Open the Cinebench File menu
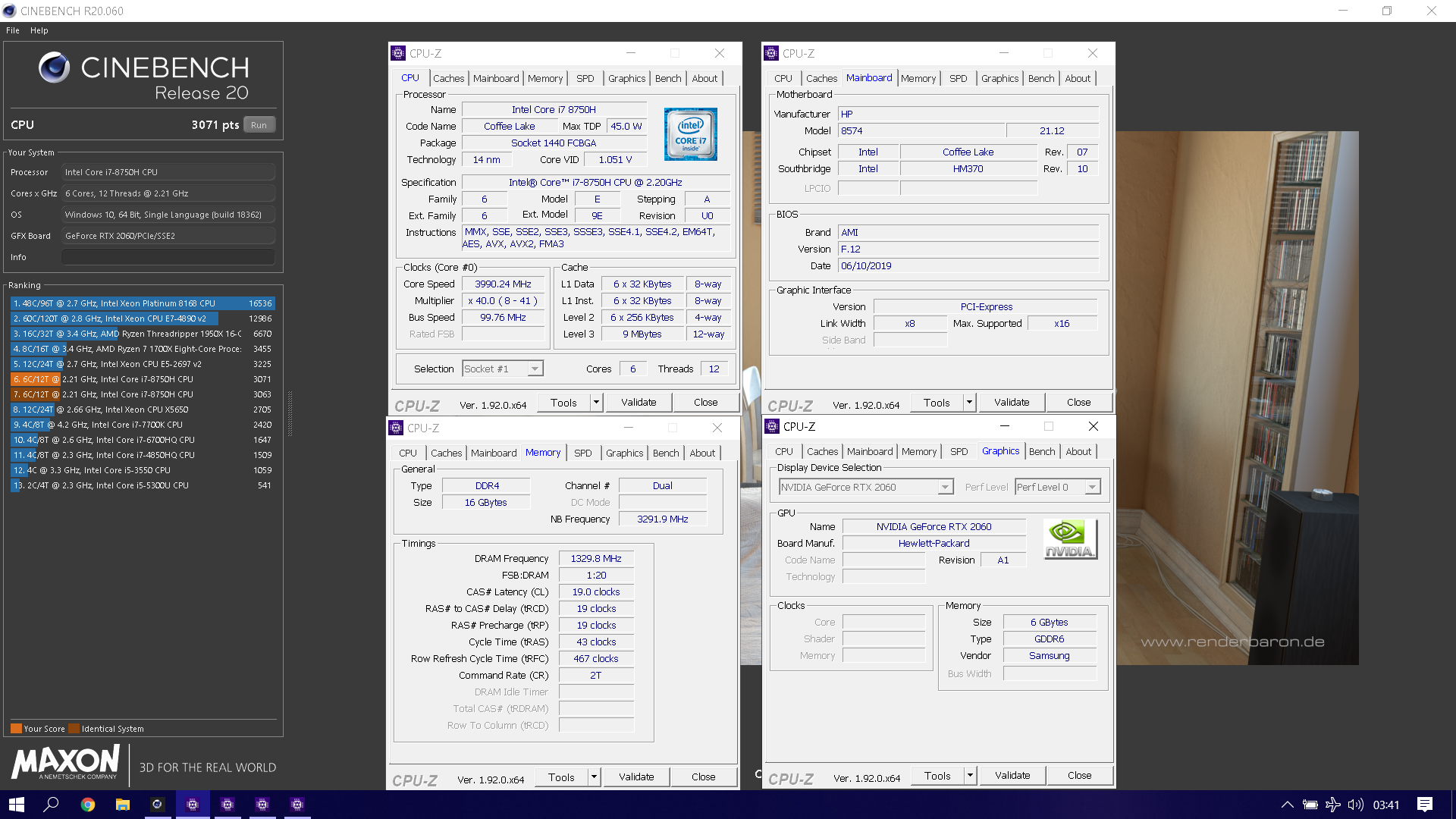This screenshot has width=1456, height=819. [13, 30]
